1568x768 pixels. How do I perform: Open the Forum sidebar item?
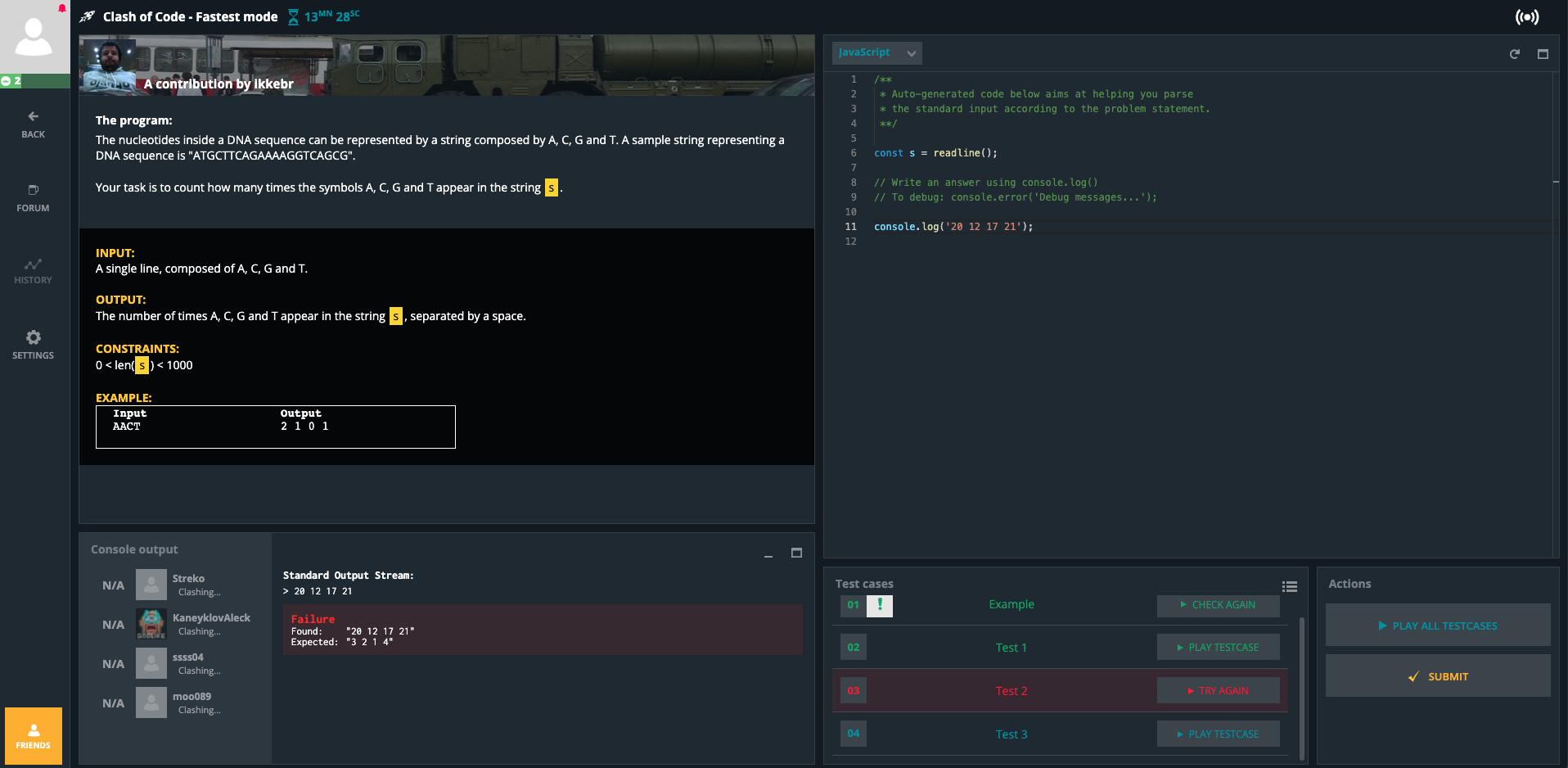pos(33,198)
